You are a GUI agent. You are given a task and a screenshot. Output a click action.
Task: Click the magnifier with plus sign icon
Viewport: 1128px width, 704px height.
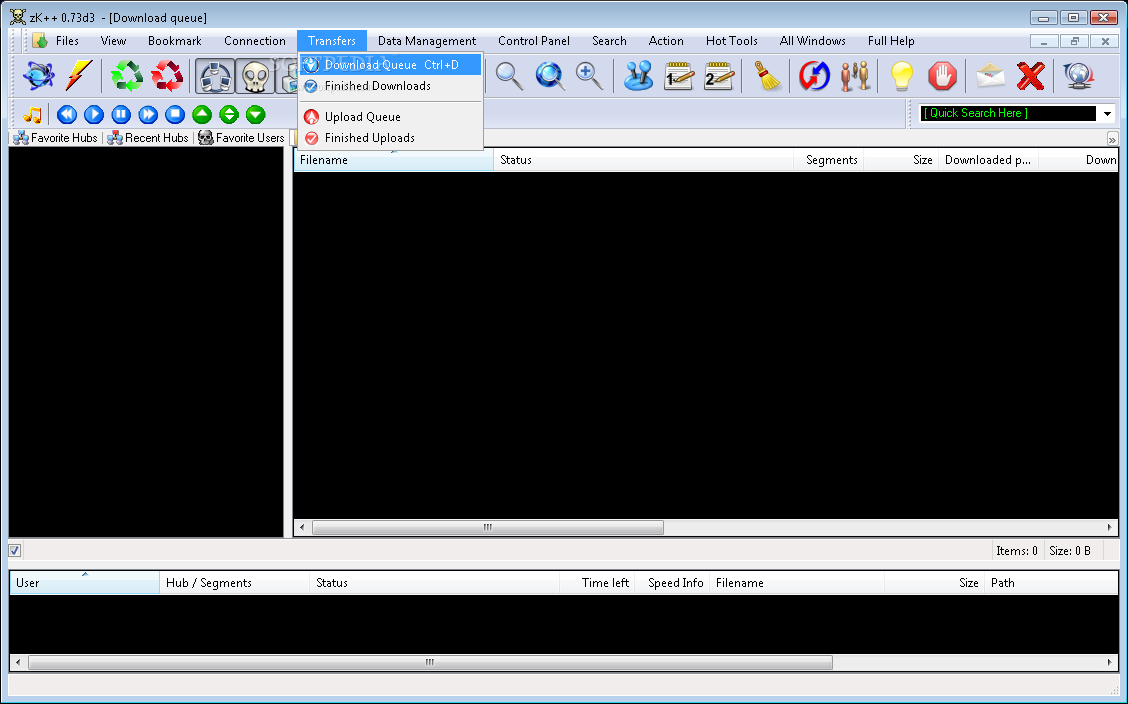(x=589, y=76)
